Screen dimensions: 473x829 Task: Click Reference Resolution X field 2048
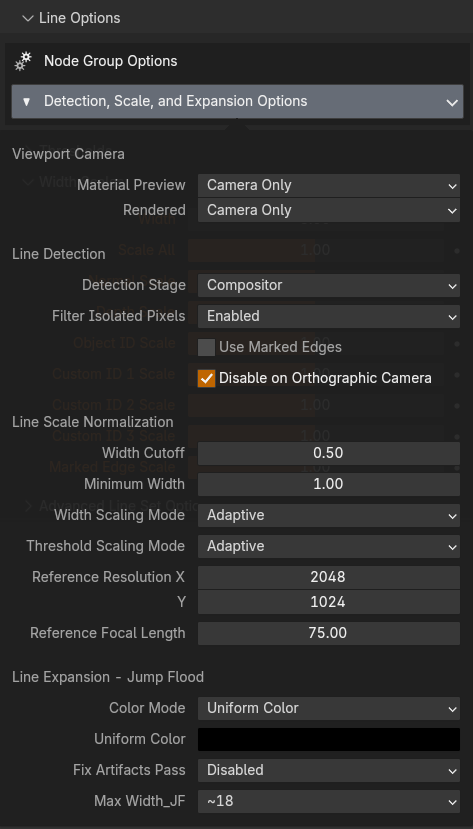point(329,577)
